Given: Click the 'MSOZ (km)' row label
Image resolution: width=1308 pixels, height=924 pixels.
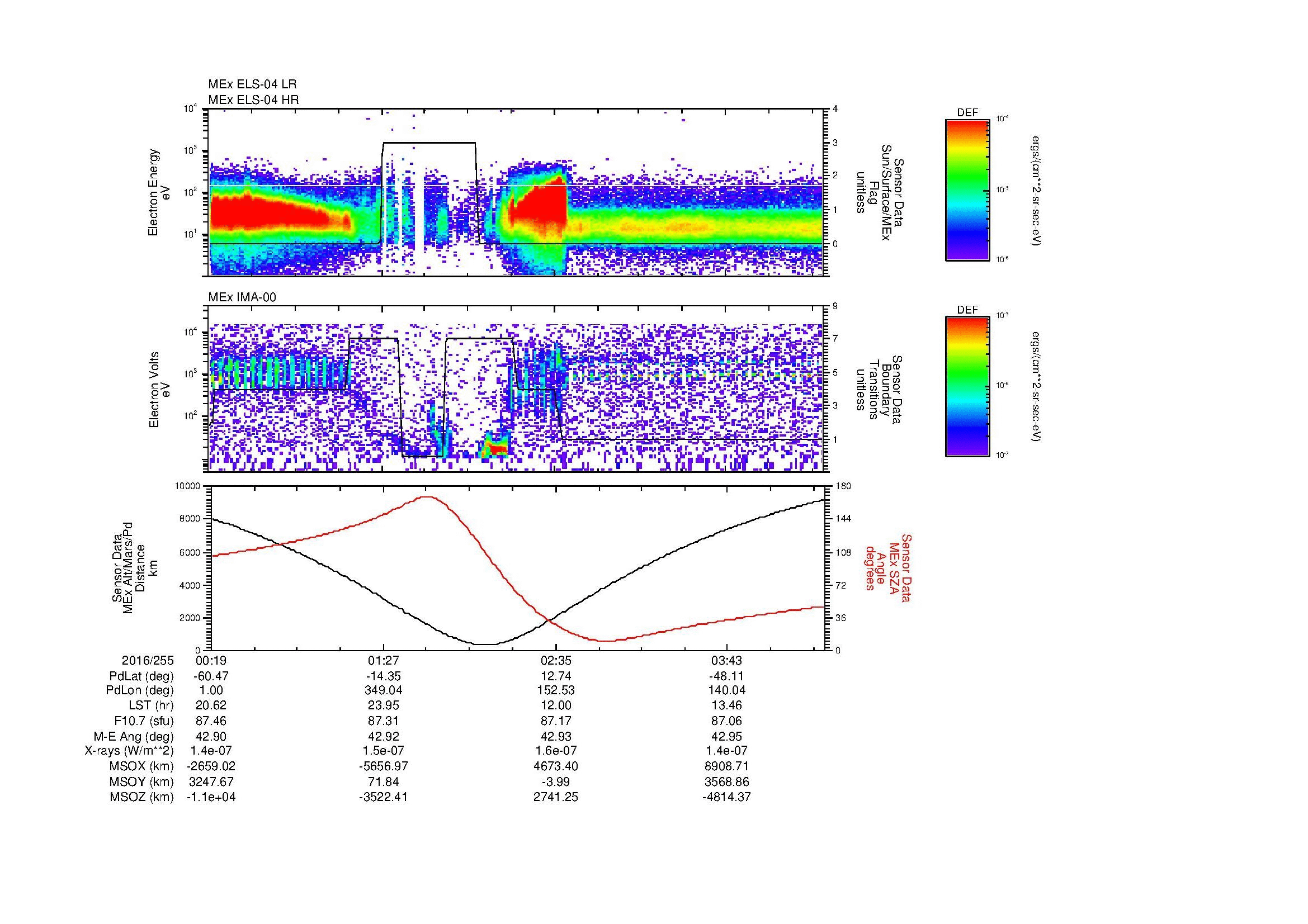Looking at the screenshot, I should 141,797.
